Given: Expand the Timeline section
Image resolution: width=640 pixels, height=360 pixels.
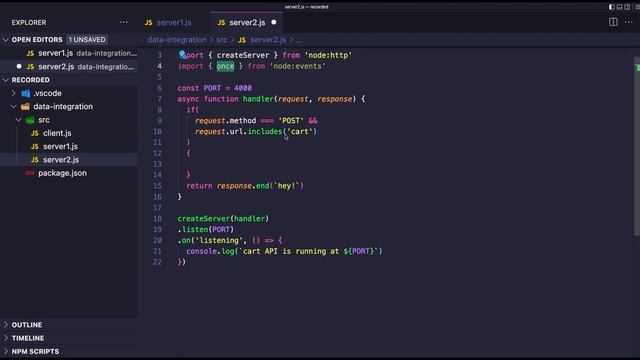Looking at the screenshot, I should pyautogui.click(x=6, y=338).
